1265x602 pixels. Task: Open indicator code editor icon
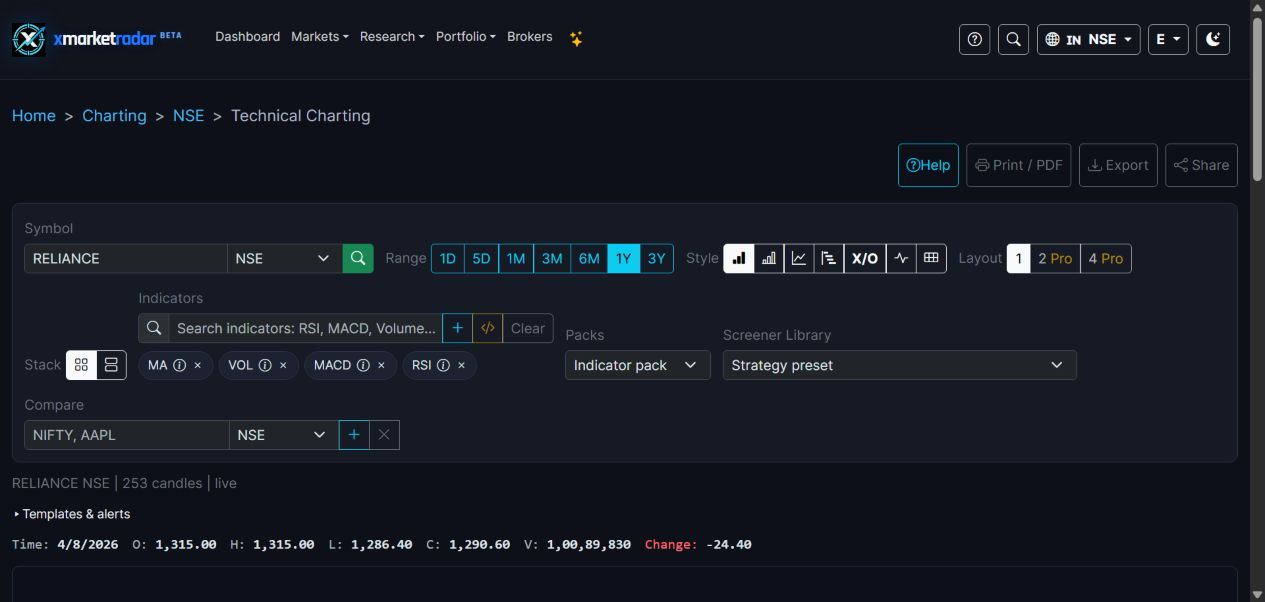pyautogui.click(x=488, y=328)
